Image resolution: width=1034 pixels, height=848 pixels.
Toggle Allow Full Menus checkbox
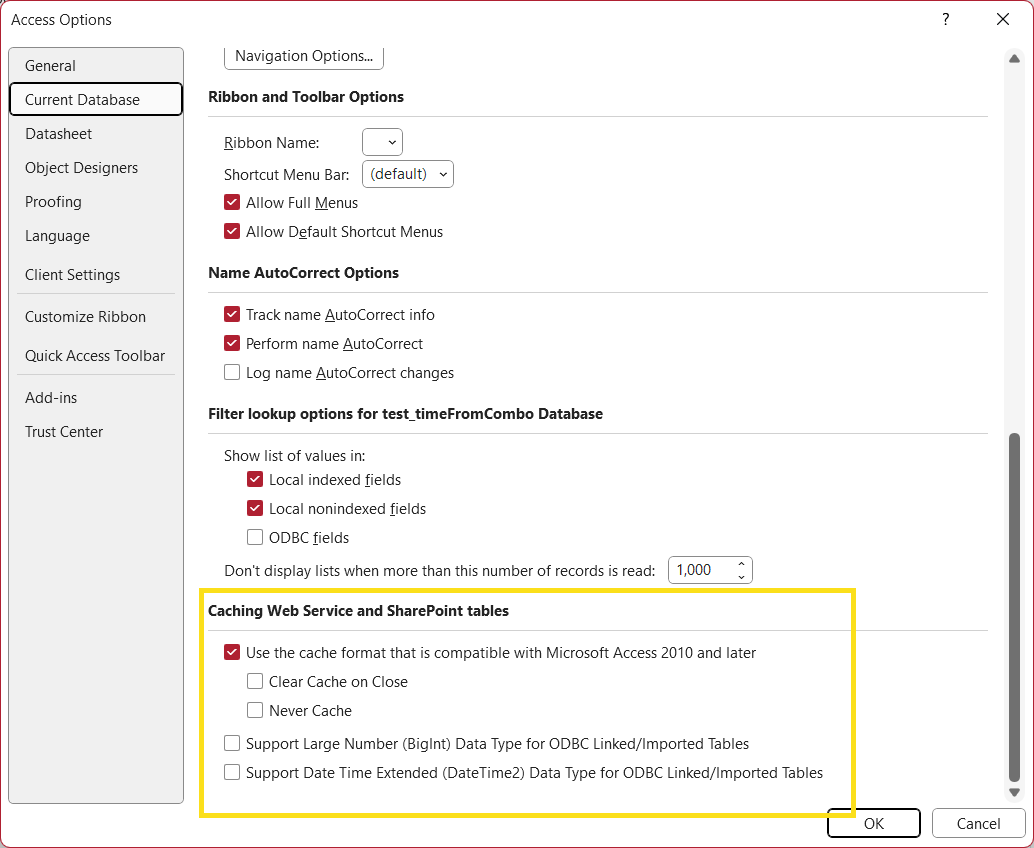point(232,203)
